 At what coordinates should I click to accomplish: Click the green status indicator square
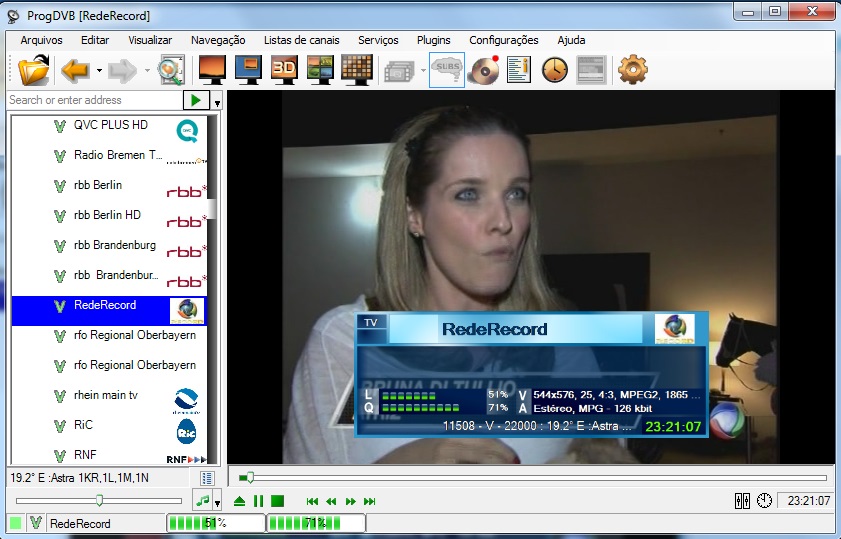click(x=16, y=523)
